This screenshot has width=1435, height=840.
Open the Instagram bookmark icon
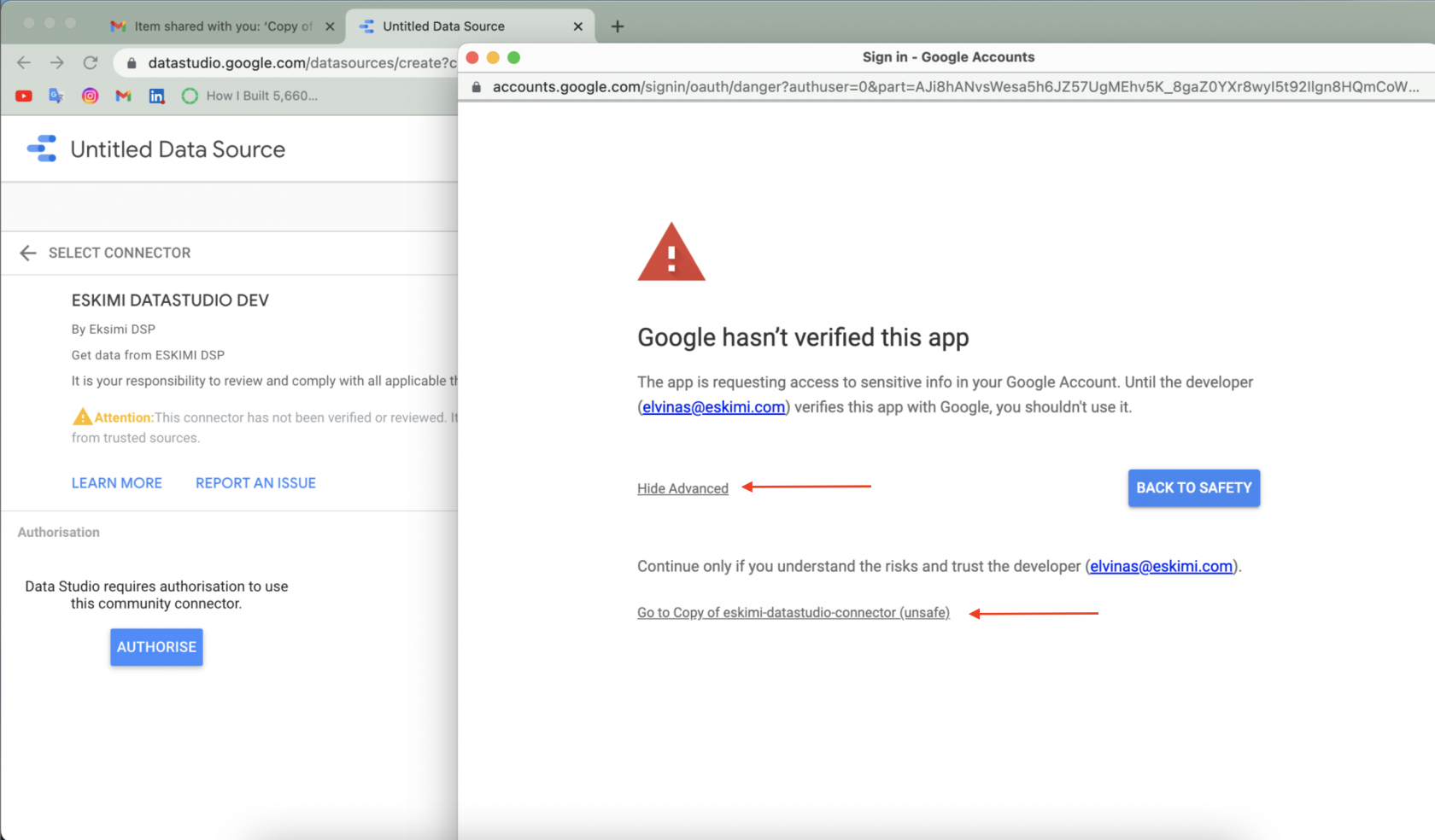(x=90, y=96)
